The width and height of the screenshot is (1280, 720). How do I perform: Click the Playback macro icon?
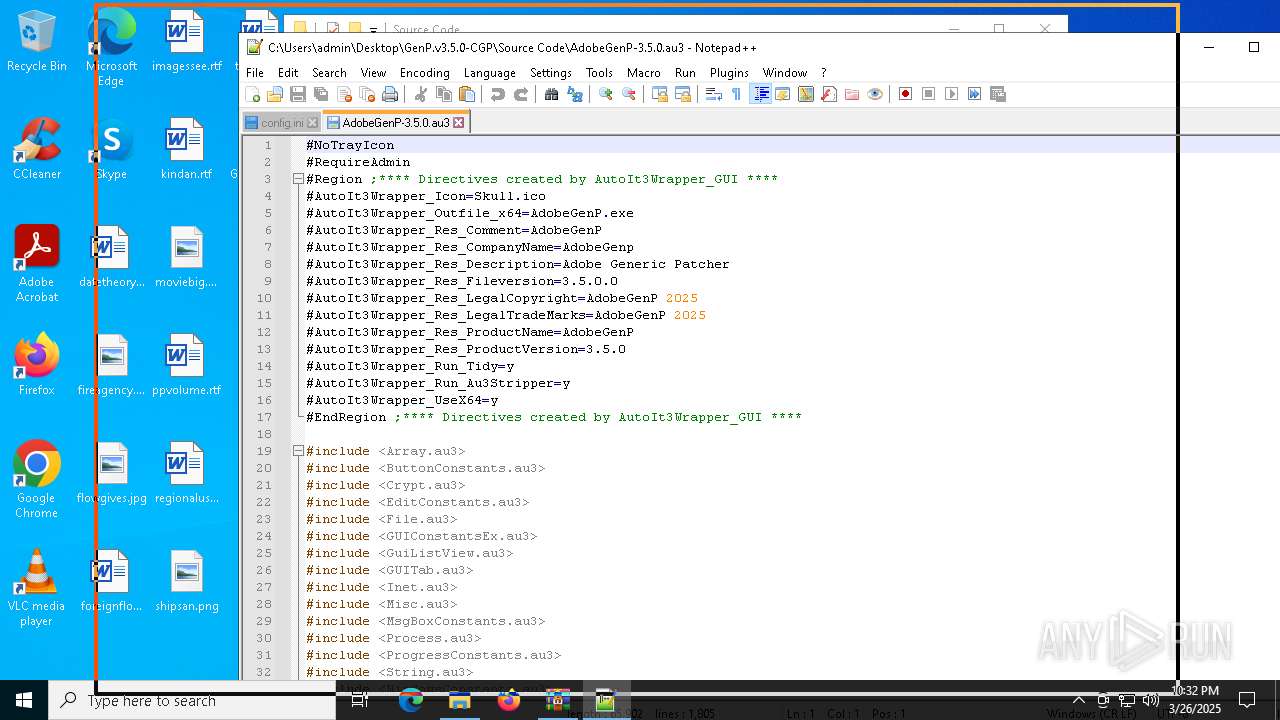click(x=952, y=94)
